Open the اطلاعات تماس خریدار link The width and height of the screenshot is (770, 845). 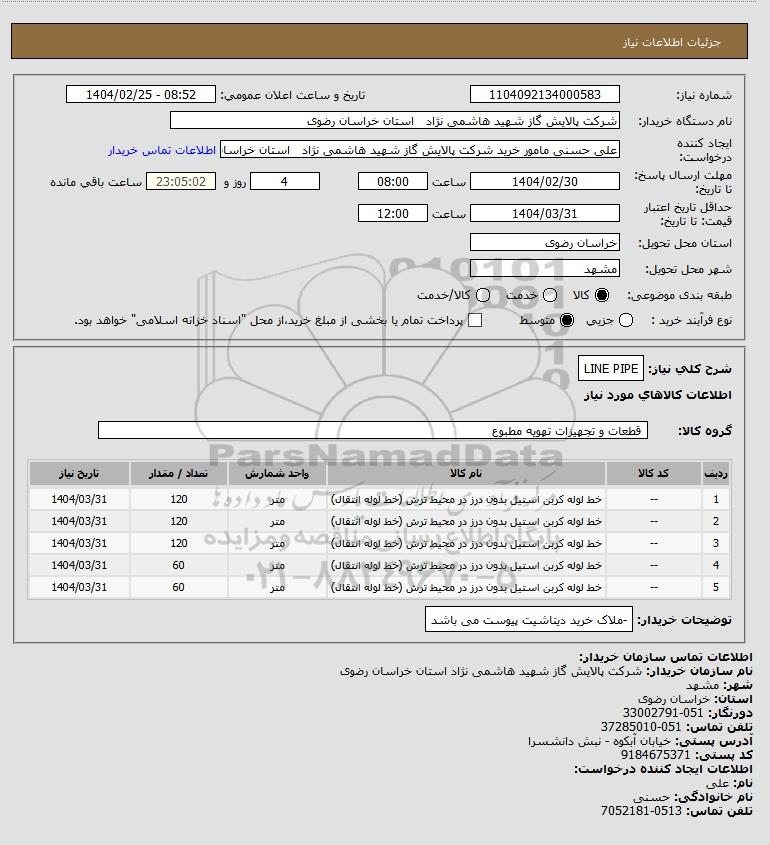162,150
